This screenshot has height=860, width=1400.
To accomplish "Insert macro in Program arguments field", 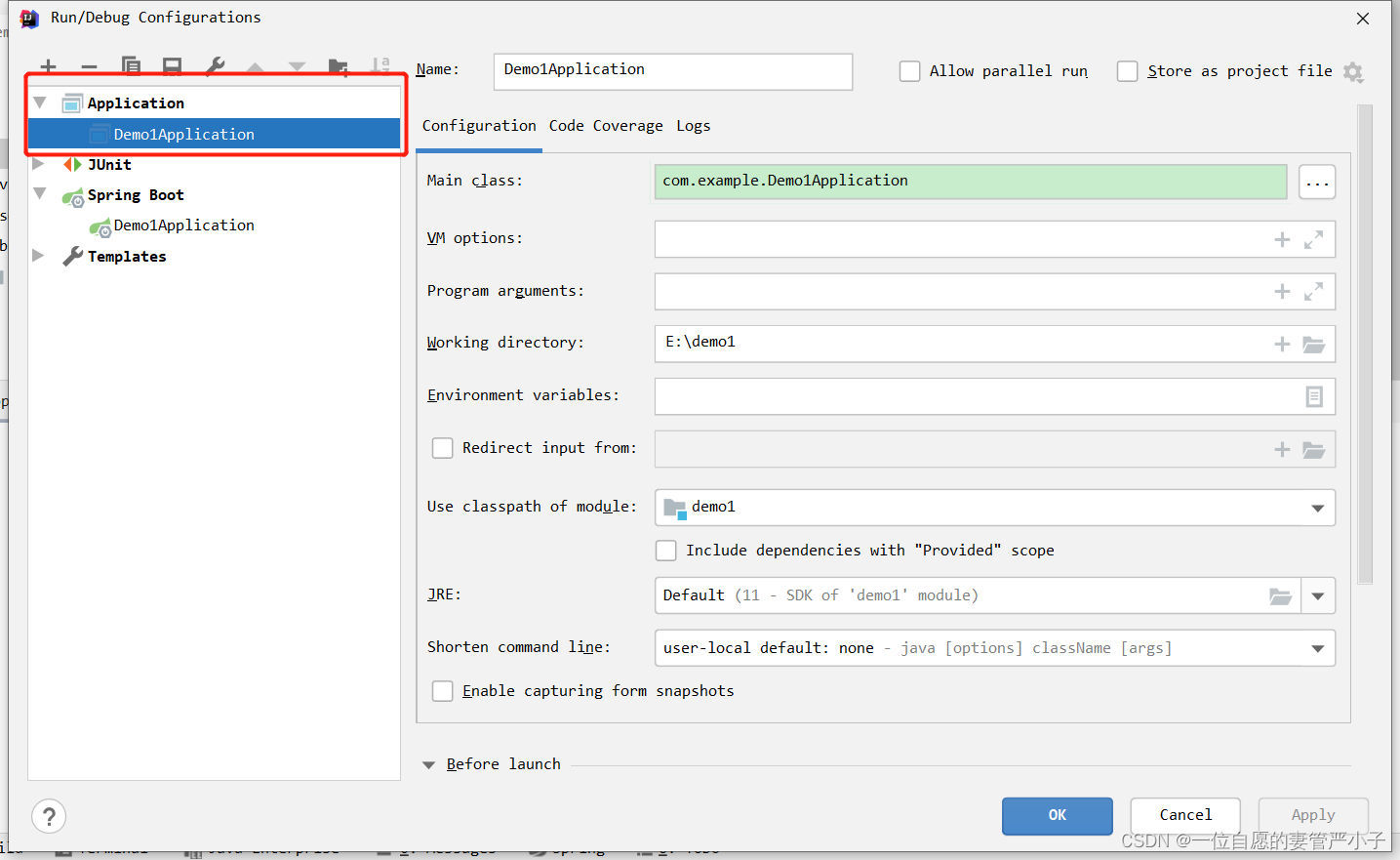I will pyautogui.click(x=1282, y=292).
